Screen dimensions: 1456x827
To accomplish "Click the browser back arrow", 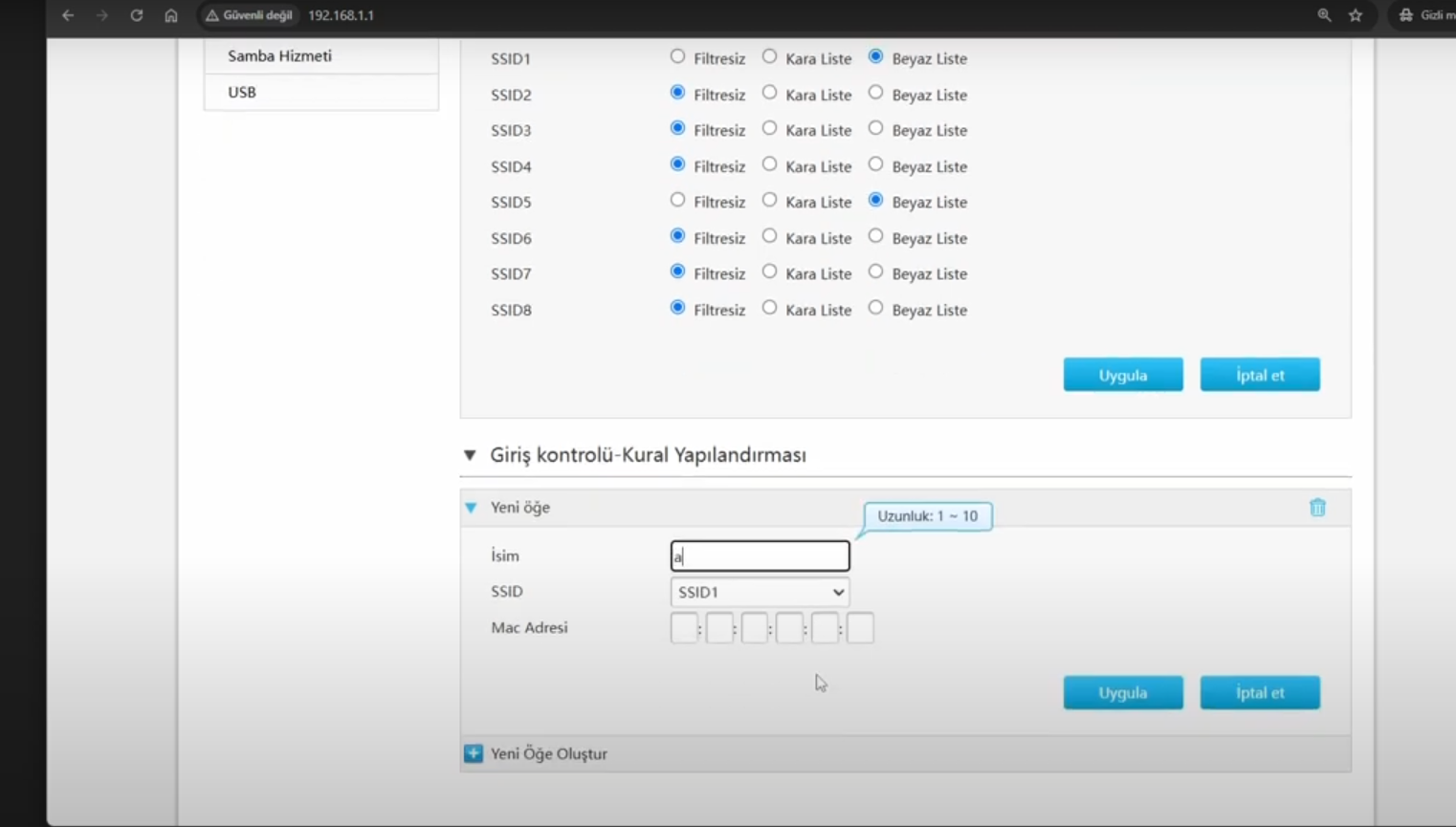I will pyautogui.click(x=68, y=15).
